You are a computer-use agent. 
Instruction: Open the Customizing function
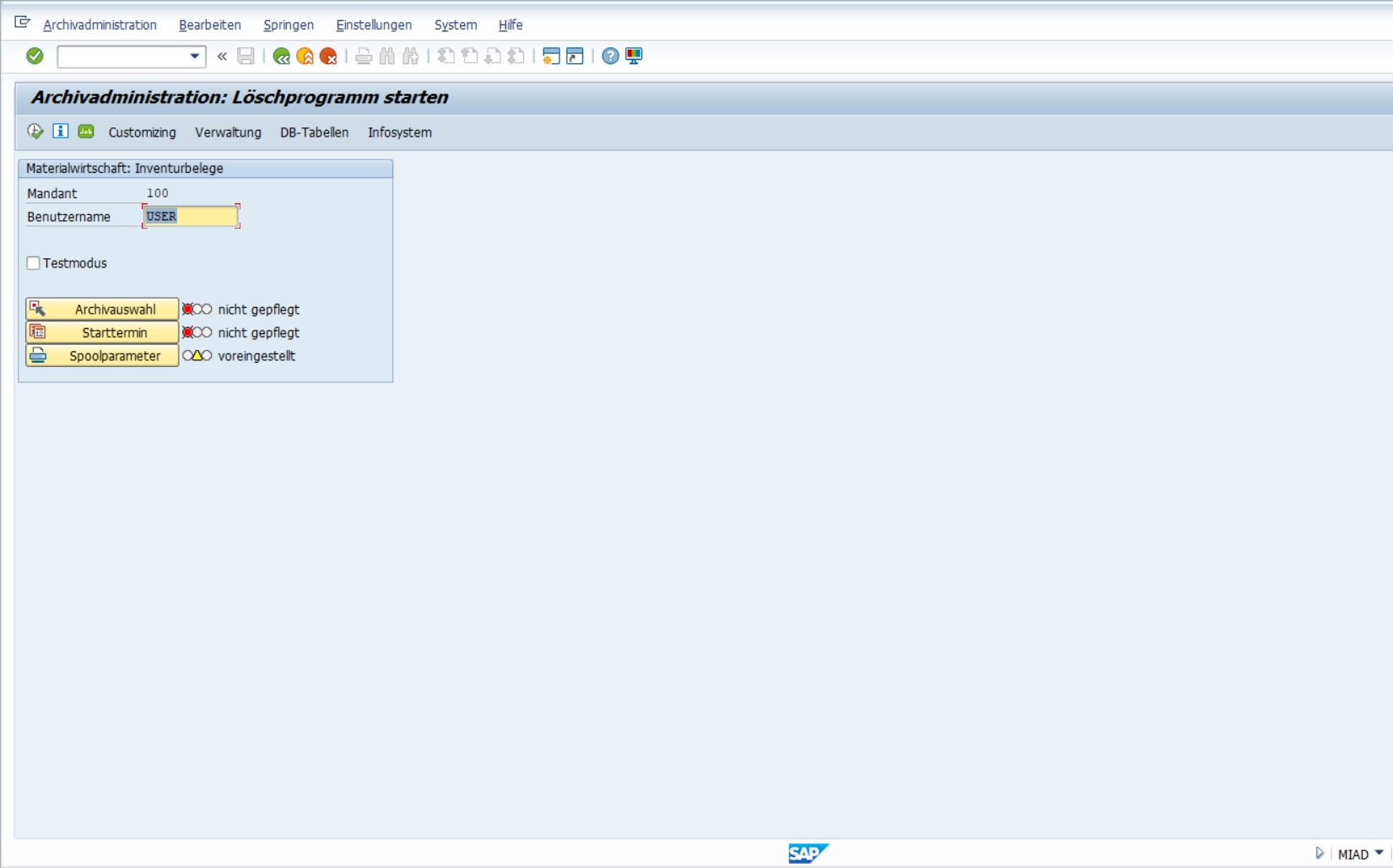(x=142, y=132)
